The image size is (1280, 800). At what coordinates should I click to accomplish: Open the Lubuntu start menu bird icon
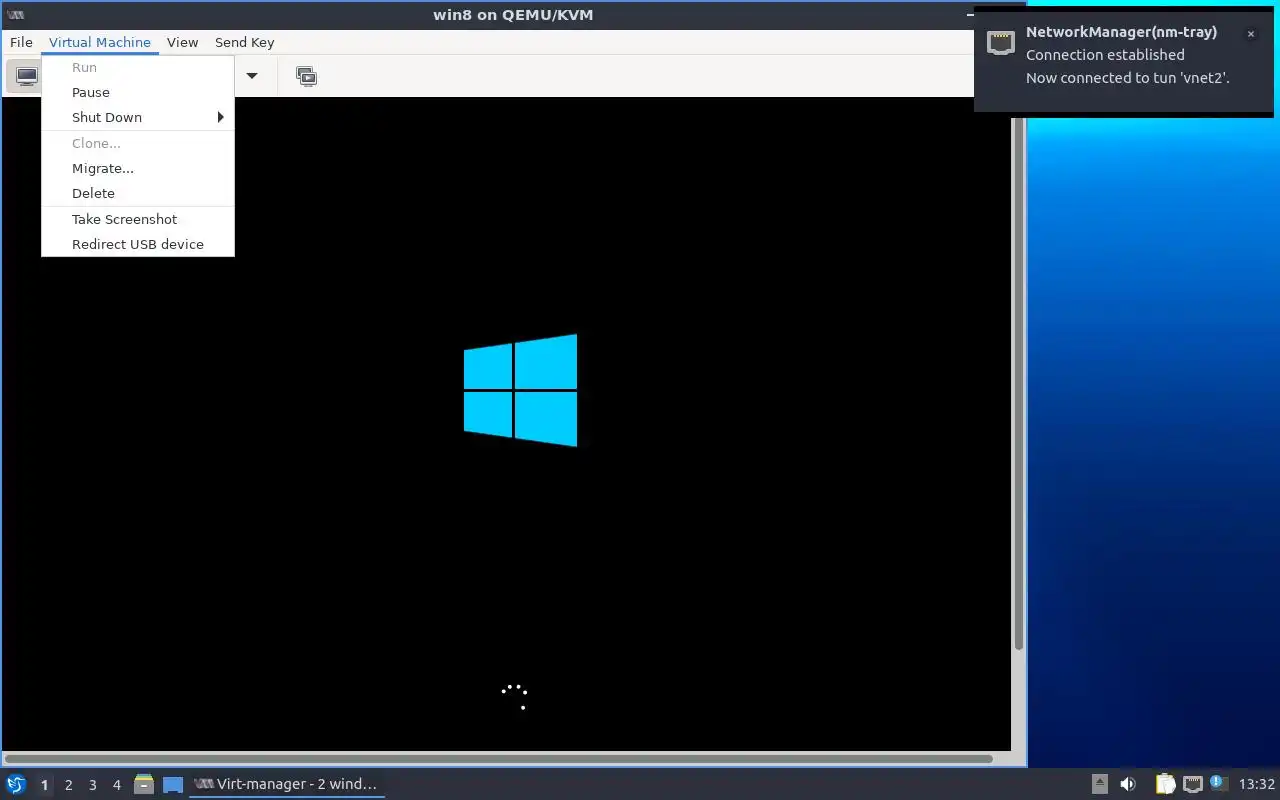coord(16,784)
